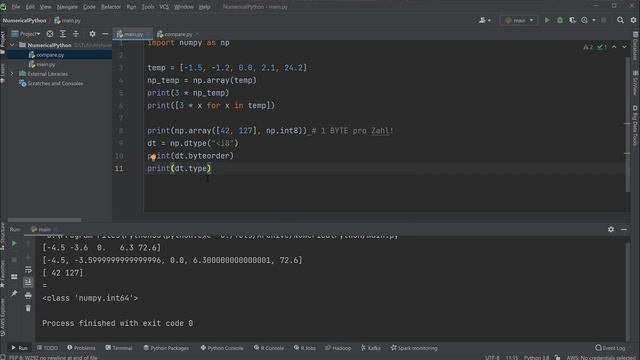The width and height of the screenshot is (640, 360).
Task: Open Search Everywhere magnifier icon
Action: click(620, 20)
